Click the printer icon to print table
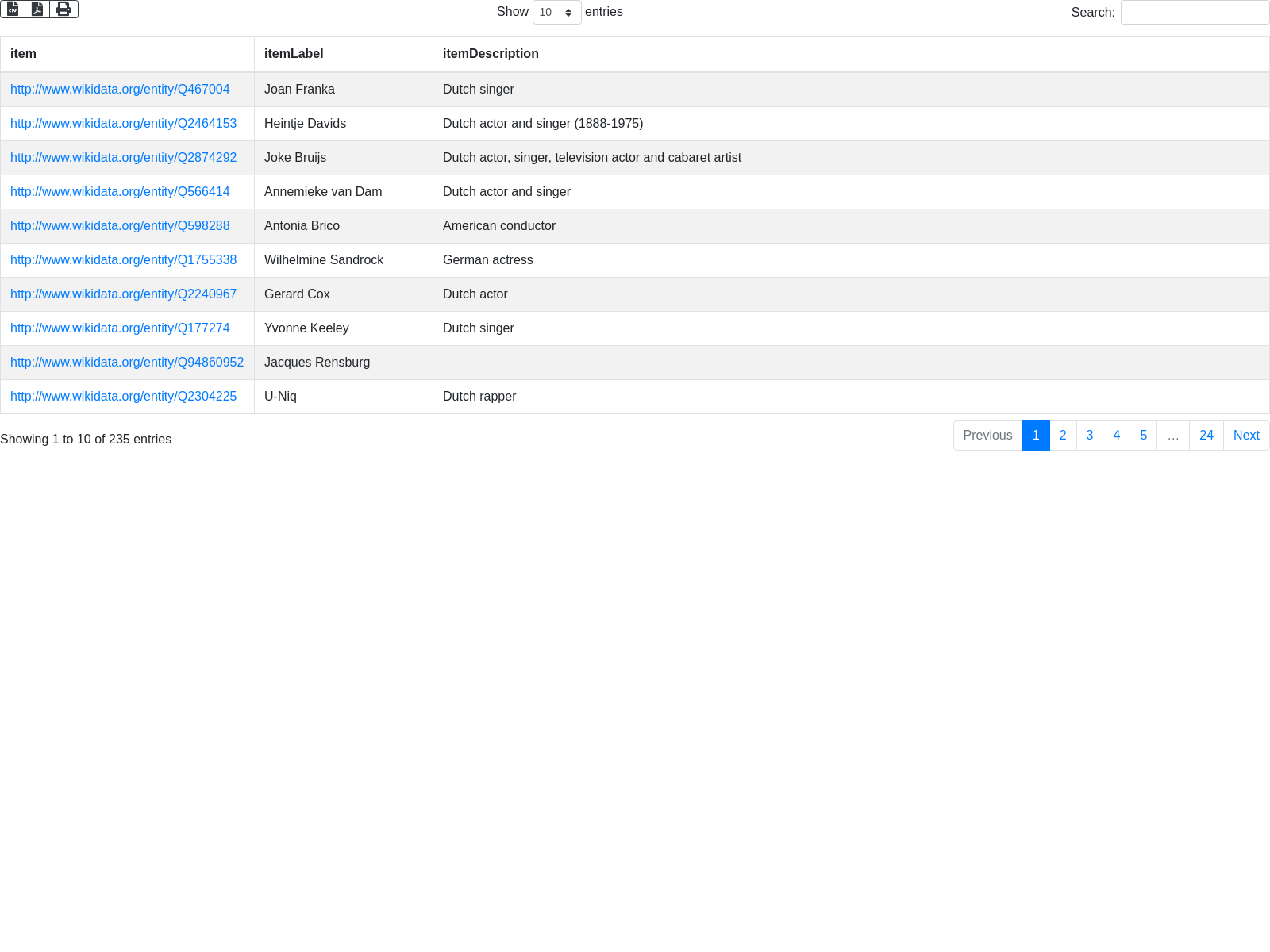The width and height of the screenshot is (1270, 952). click(x=63, y=9)
